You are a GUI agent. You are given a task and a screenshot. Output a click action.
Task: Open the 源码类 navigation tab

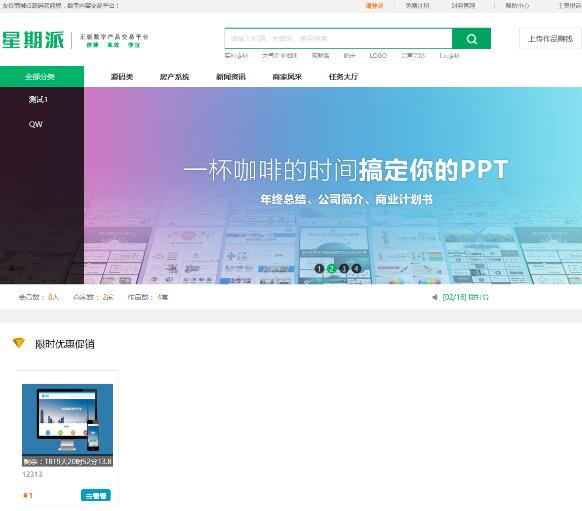(122, 77)
